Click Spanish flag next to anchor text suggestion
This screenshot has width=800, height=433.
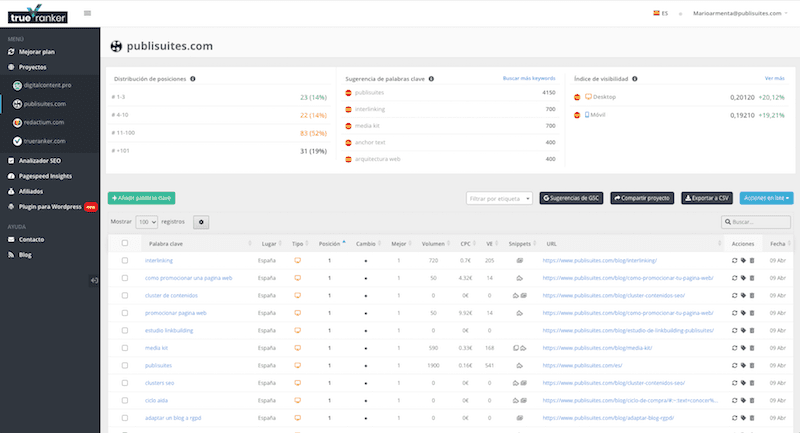(x=348, y=143)
